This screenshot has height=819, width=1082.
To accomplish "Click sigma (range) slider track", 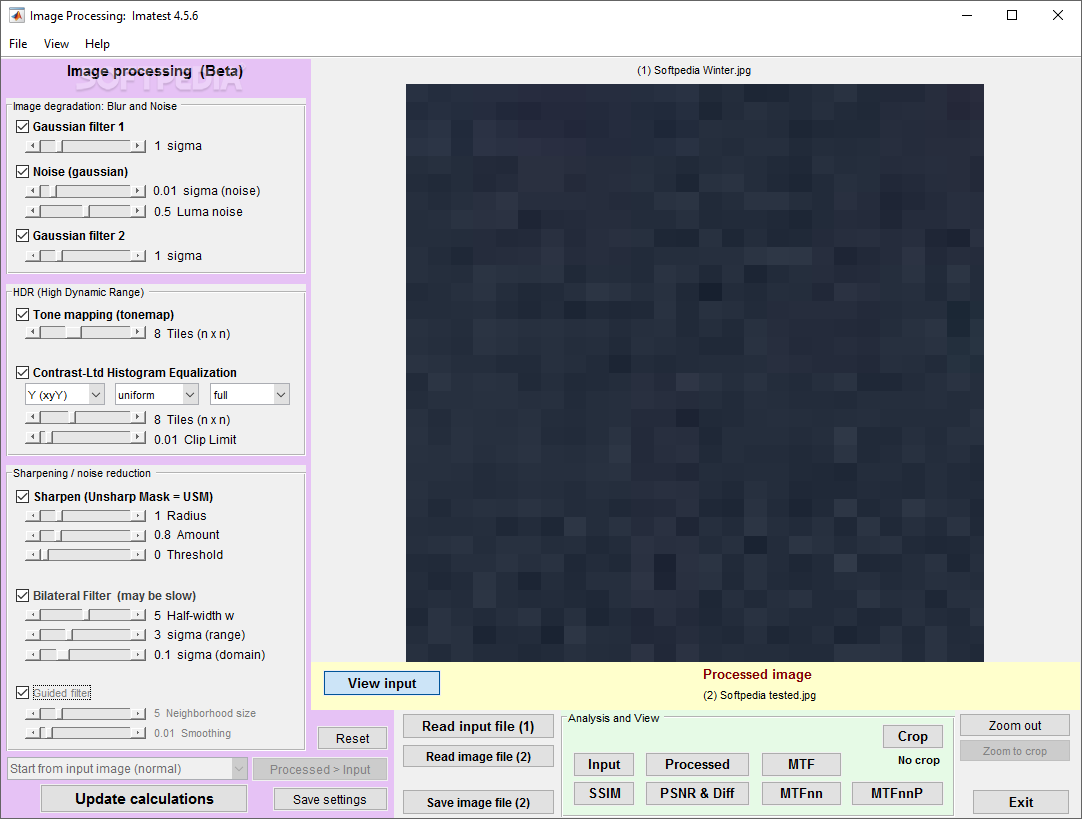I will [x=86, y=635].
